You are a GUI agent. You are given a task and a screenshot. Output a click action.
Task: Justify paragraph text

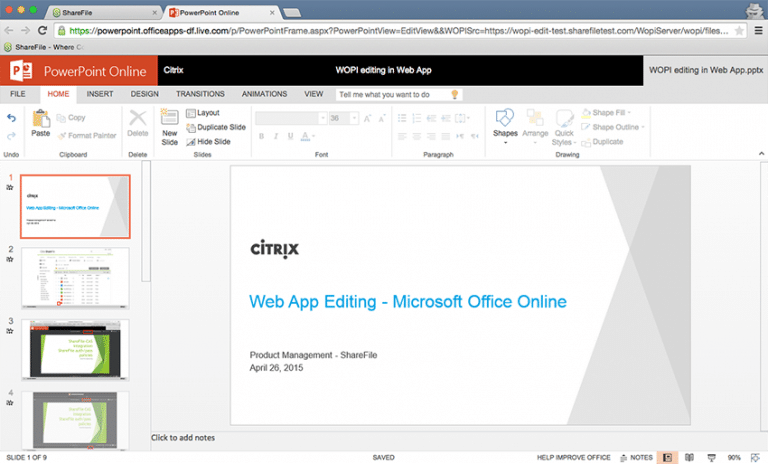(446, 136)
